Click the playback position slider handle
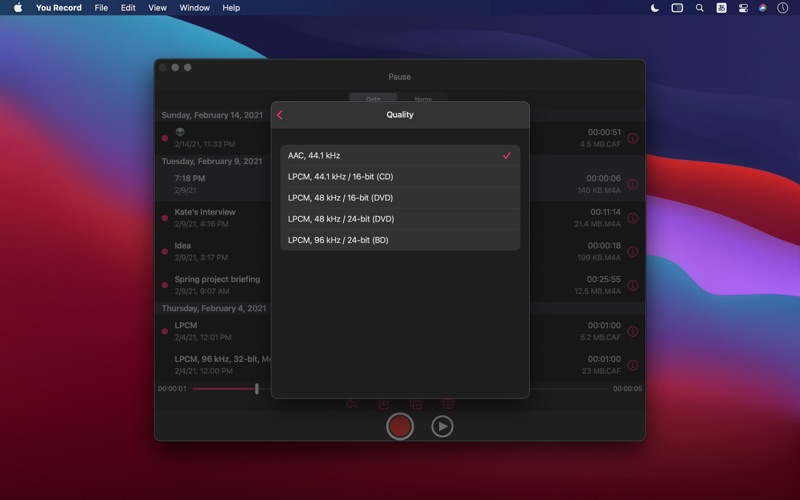The width and height of the screenshot is (800, 500). tap(257, 388)
